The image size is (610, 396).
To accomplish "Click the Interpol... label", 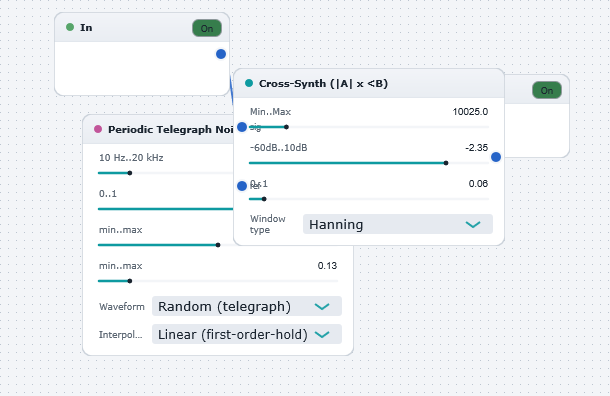I will [121, 335].
